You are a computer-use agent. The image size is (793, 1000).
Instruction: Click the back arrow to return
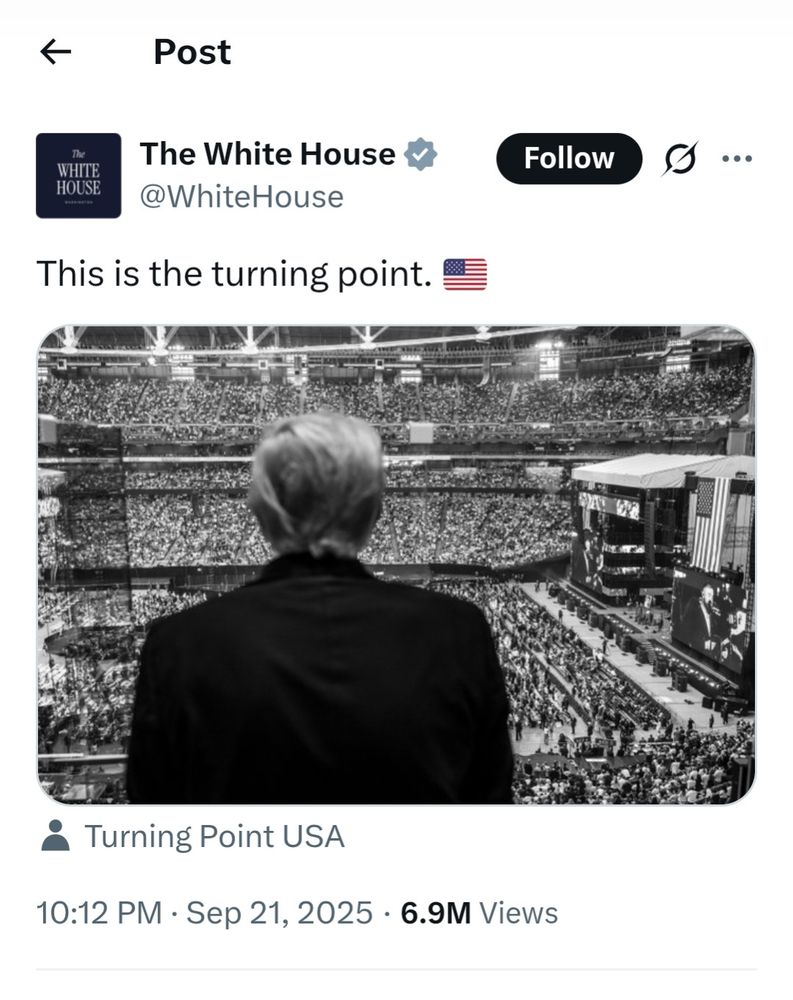pyautogui.click(x=57, y=52)
